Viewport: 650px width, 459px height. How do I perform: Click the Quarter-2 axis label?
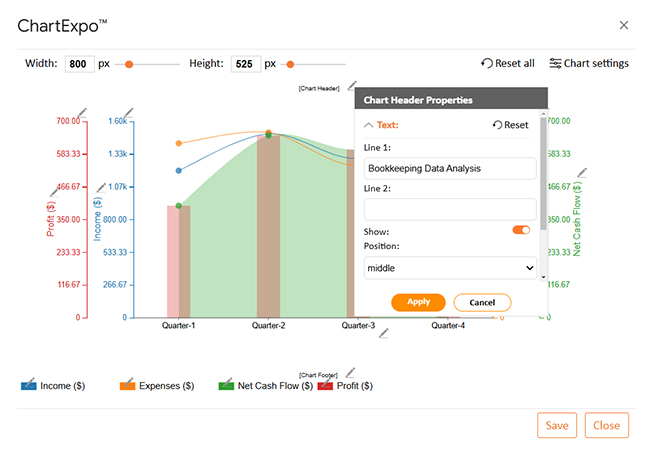[x=268, y=325]
